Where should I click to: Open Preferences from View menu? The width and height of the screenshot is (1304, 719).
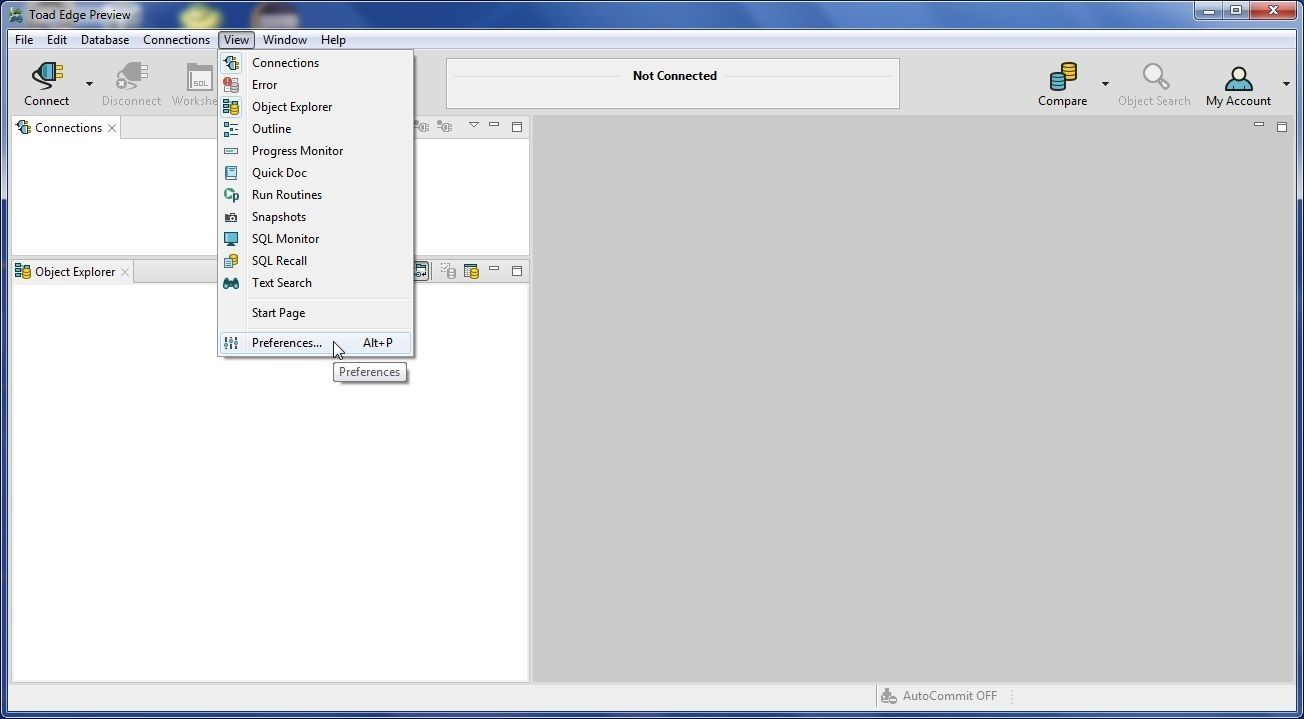click(315, 343)
